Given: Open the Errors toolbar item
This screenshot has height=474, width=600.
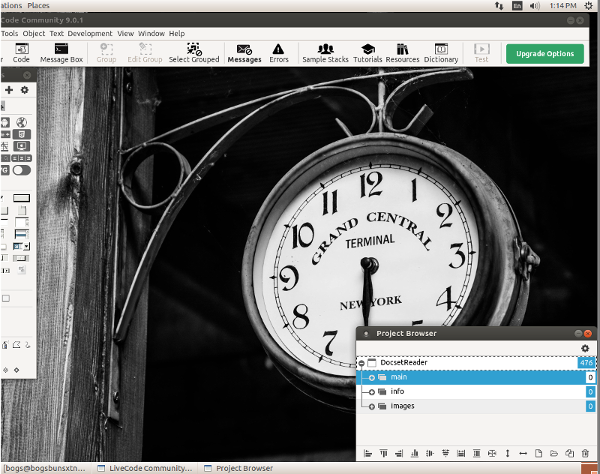Looking at the screenshot, I should [x=279, y=53].
